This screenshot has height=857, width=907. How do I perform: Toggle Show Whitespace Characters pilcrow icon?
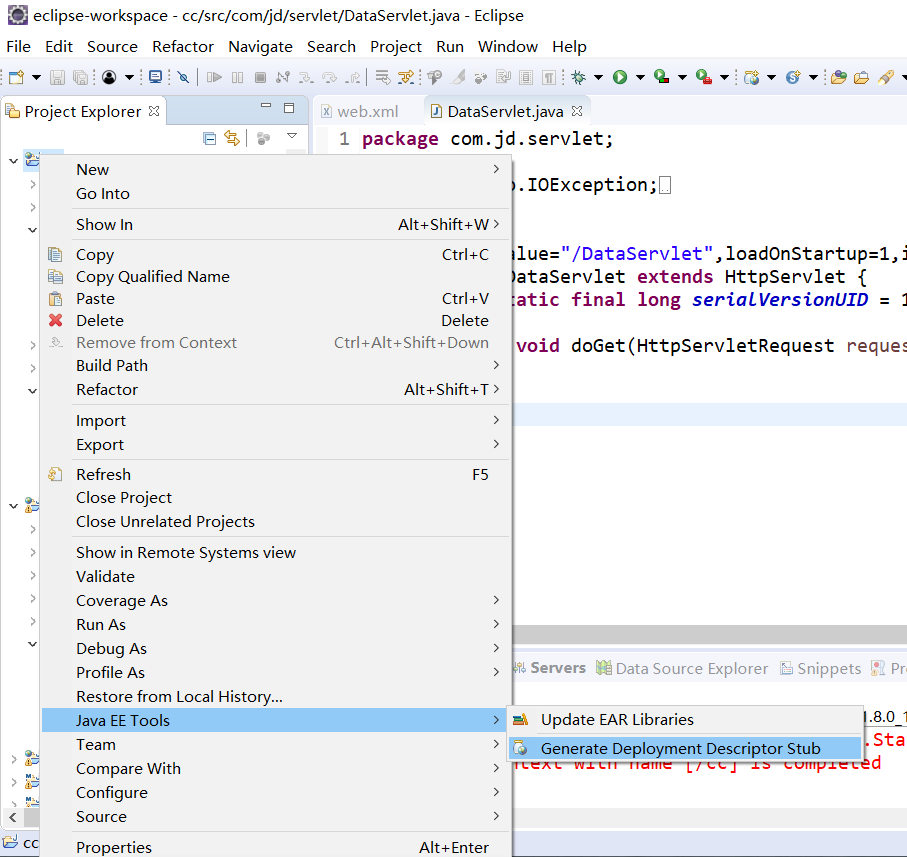click(x=549, y=77)
